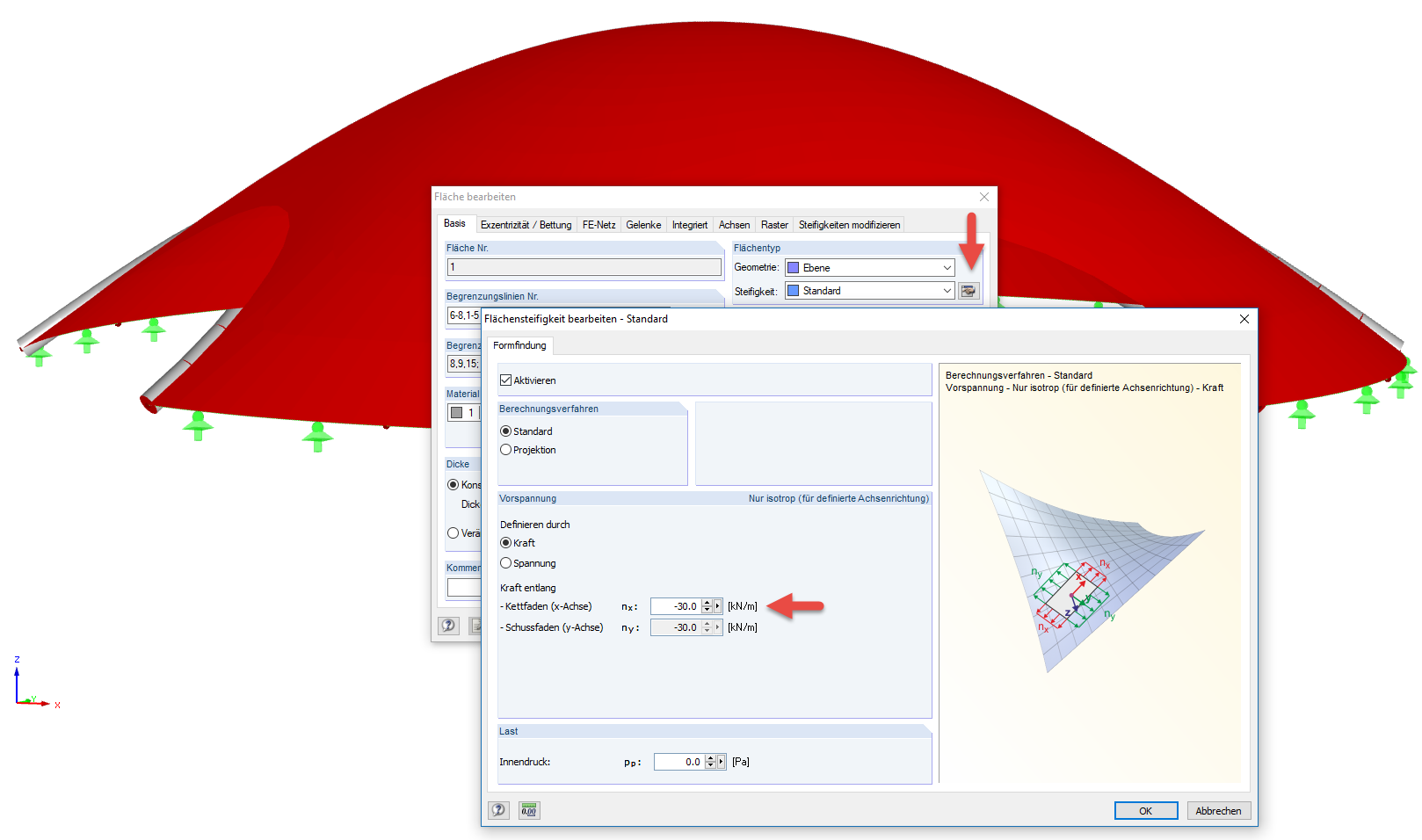
Task: Click the help question mark icon in the Flächensteifigkeit dialog
Action: click(498, 810)
